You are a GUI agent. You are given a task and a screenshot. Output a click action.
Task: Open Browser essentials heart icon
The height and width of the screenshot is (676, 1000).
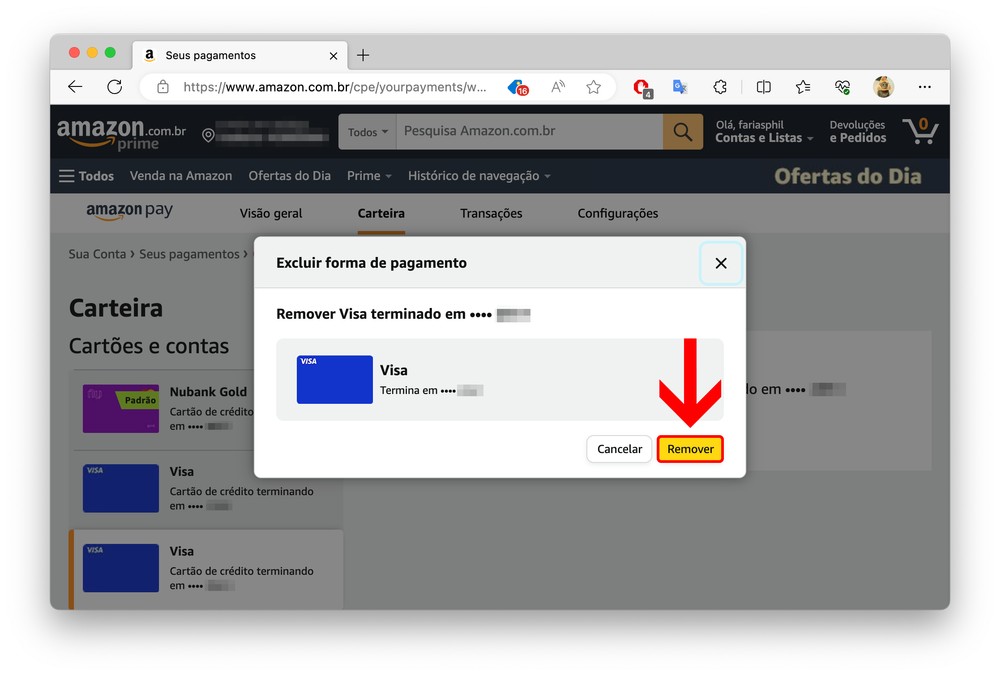click(x=842, y=87)
